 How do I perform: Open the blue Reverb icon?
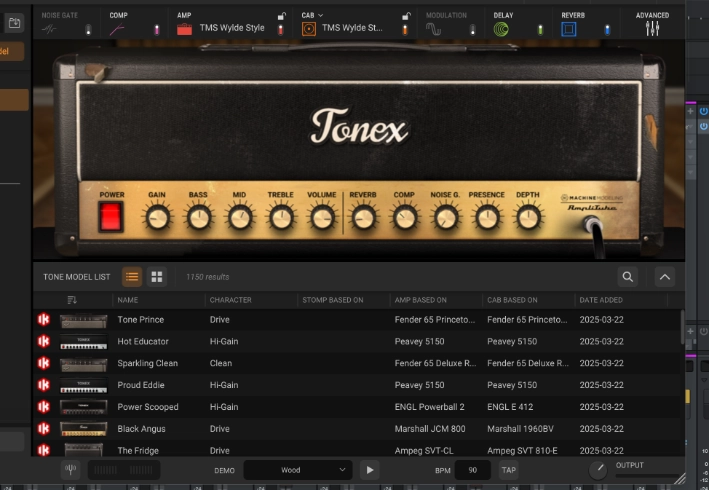coord(569,29)
